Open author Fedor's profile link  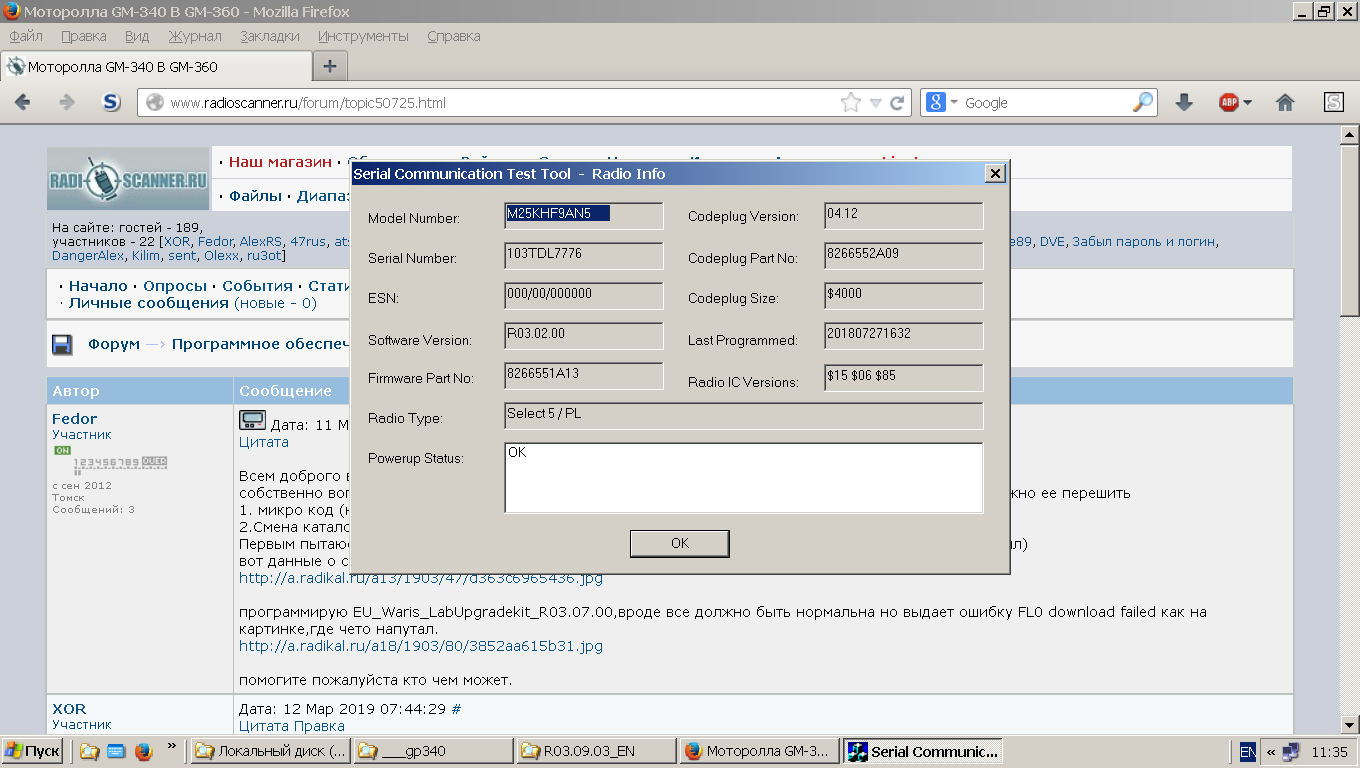75,419
